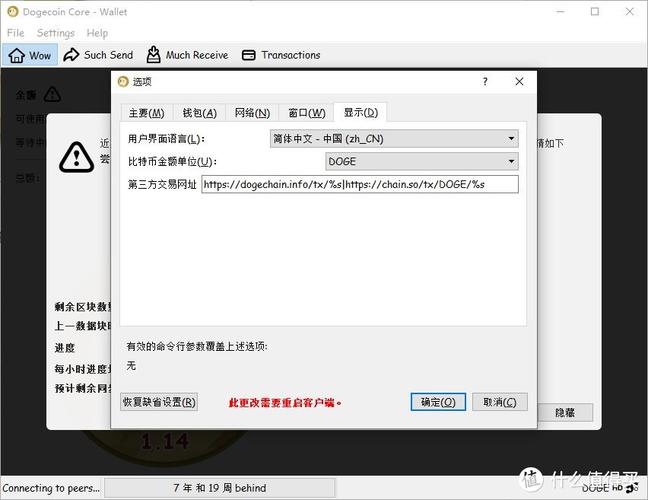Image resolution: width=648 pixels, height=500 pixels.
Task: Close the 选项 dialog with the X
Action: [519, 81]
